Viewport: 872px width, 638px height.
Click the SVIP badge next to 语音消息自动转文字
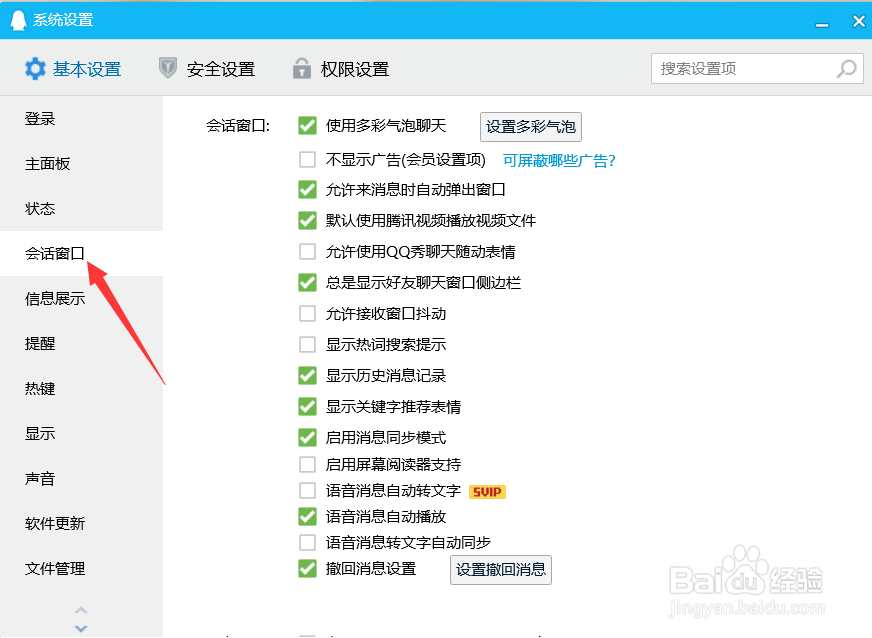tap(487, 492)
